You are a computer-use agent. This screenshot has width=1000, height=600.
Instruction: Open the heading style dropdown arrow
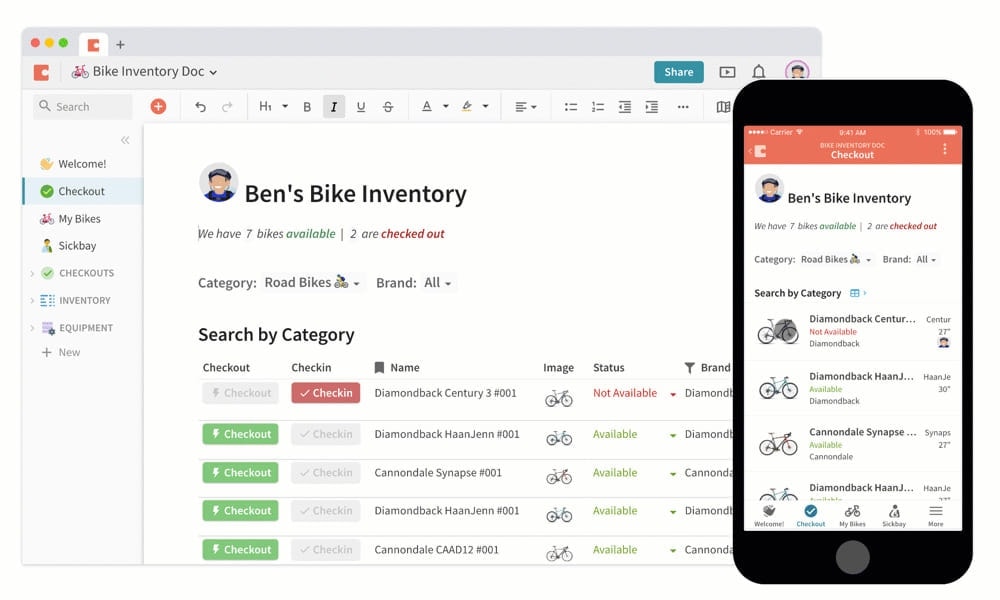[x=285, y=106]
